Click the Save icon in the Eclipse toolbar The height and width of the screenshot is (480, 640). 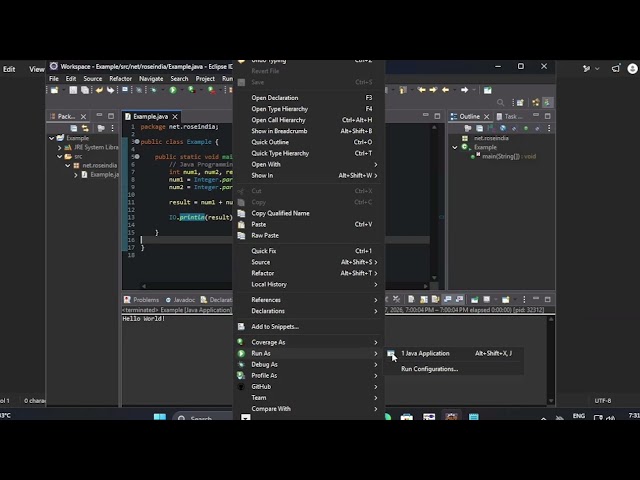coord(73,90)
